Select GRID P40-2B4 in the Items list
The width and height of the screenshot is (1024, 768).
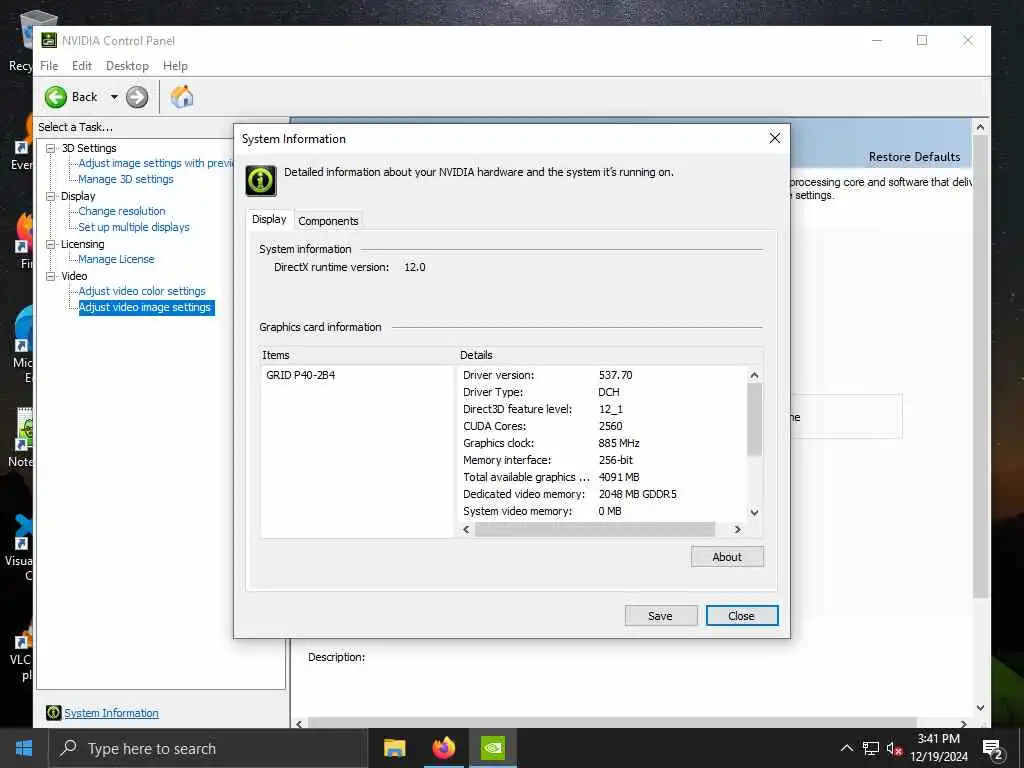[x=300, y=376]
